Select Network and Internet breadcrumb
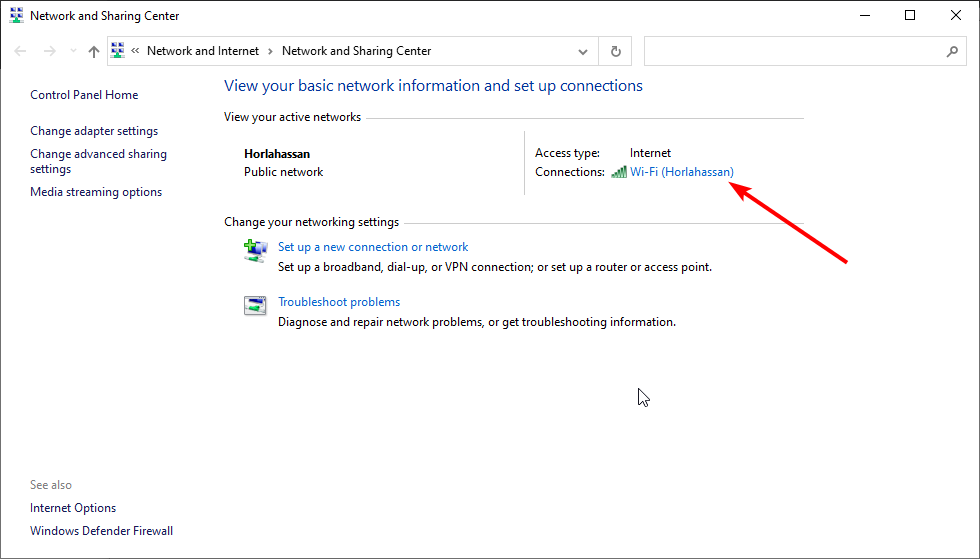The height and width of the screenshot is (559, 980). 202,51
